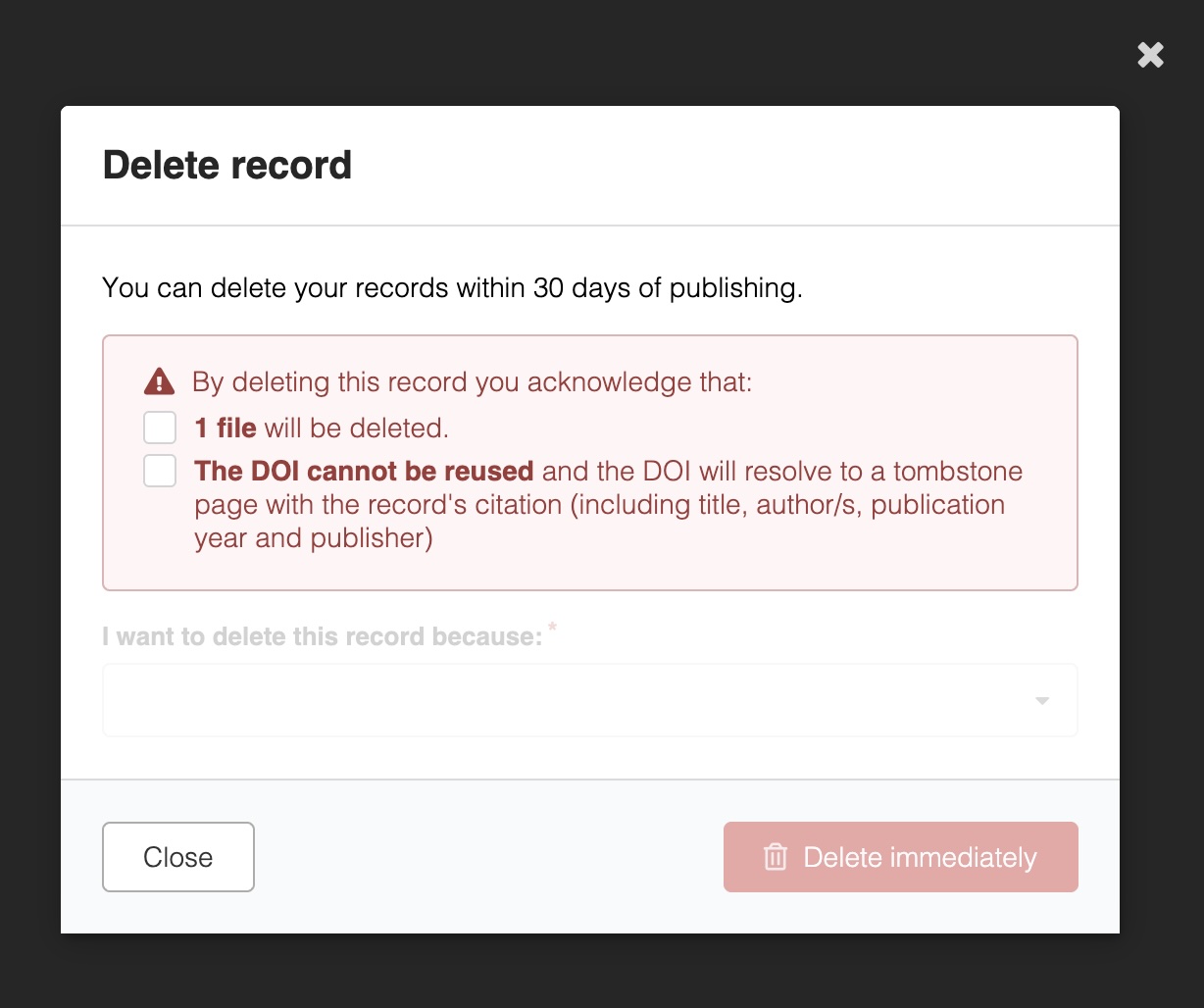Click the "within 30 days of publishing" sentence
The image size is (1204, 1008).
coord(452,288)
